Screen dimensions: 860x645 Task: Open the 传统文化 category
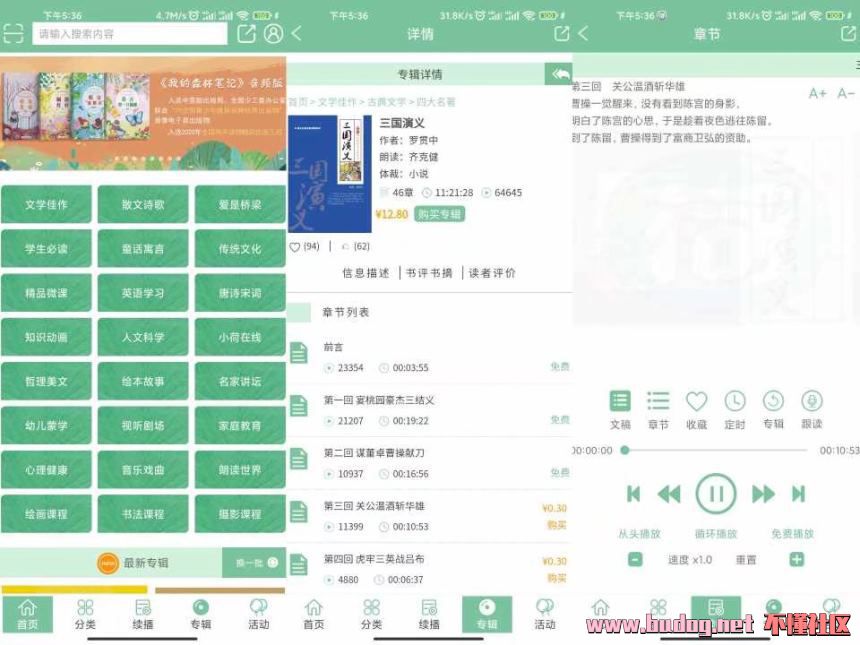[240, 249]
